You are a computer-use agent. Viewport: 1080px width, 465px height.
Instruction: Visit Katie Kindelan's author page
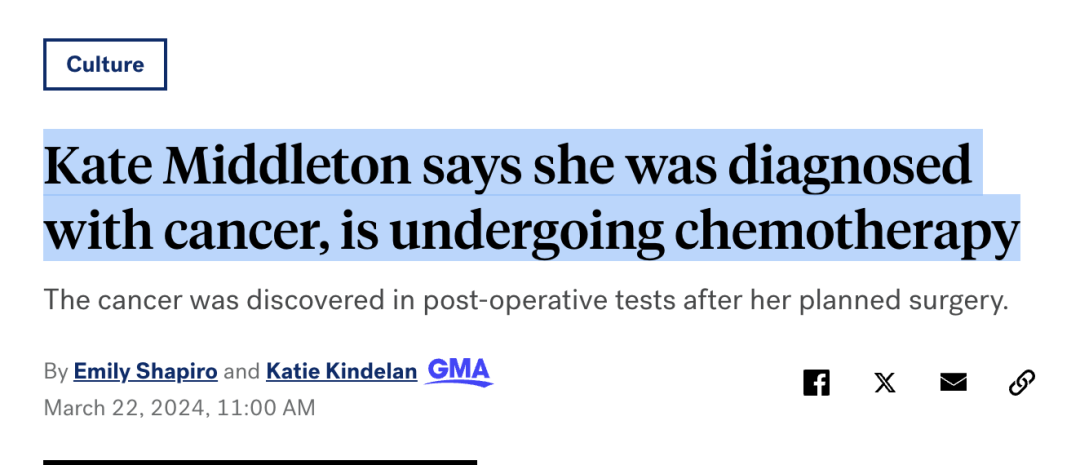(342, 372)
